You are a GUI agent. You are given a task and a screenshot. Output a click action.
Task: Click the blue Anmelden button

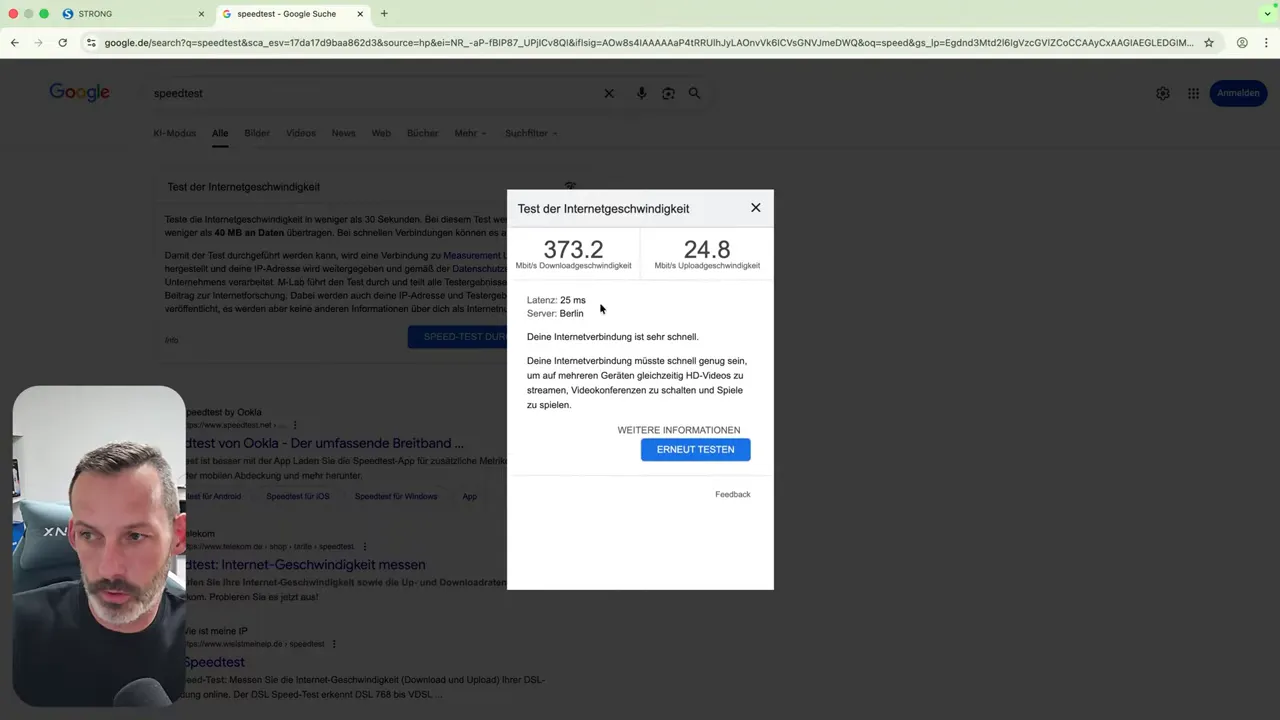point(1238,92)
